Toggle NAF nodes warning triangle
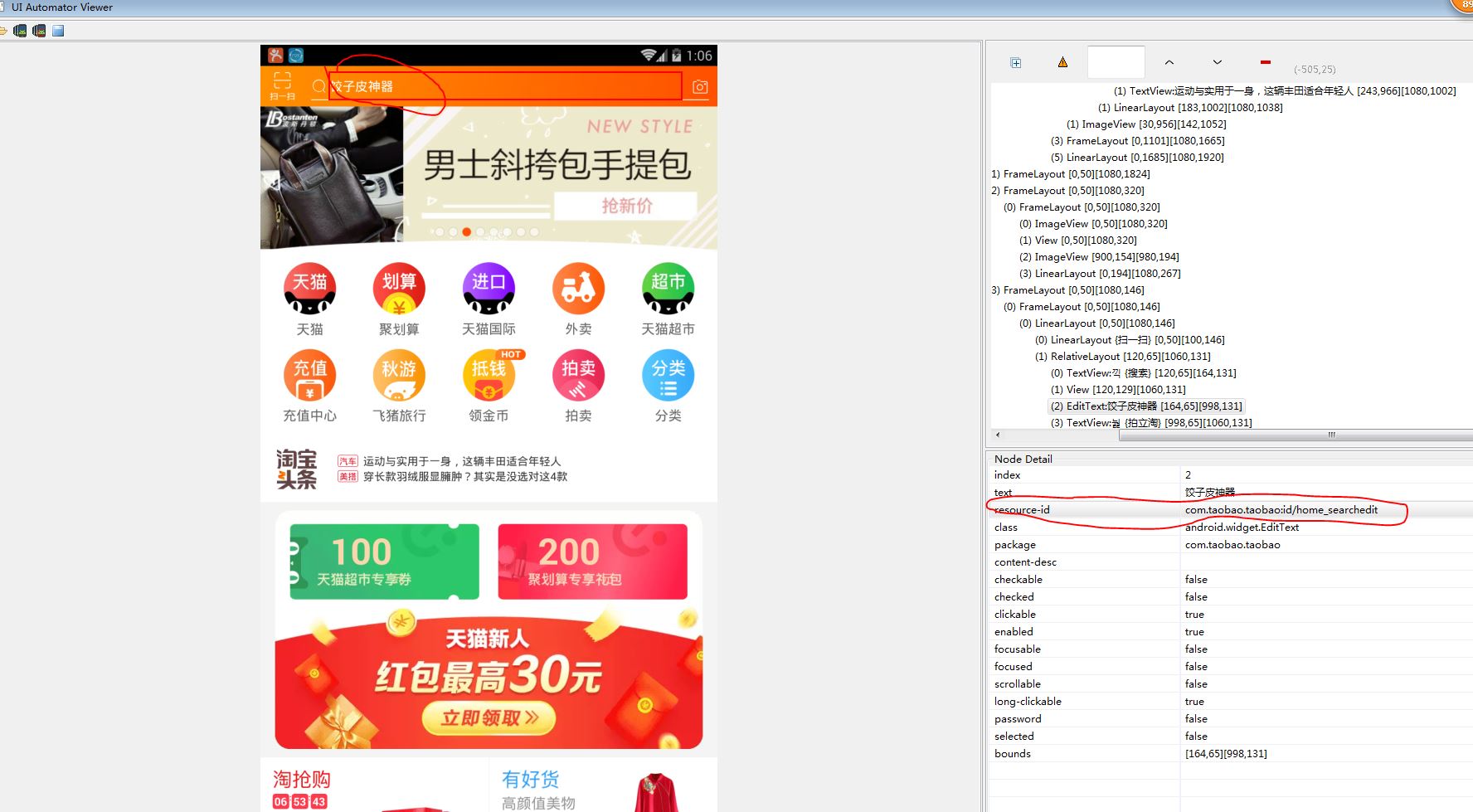The image size is (1473, 812). click(x=1062, y=62)
